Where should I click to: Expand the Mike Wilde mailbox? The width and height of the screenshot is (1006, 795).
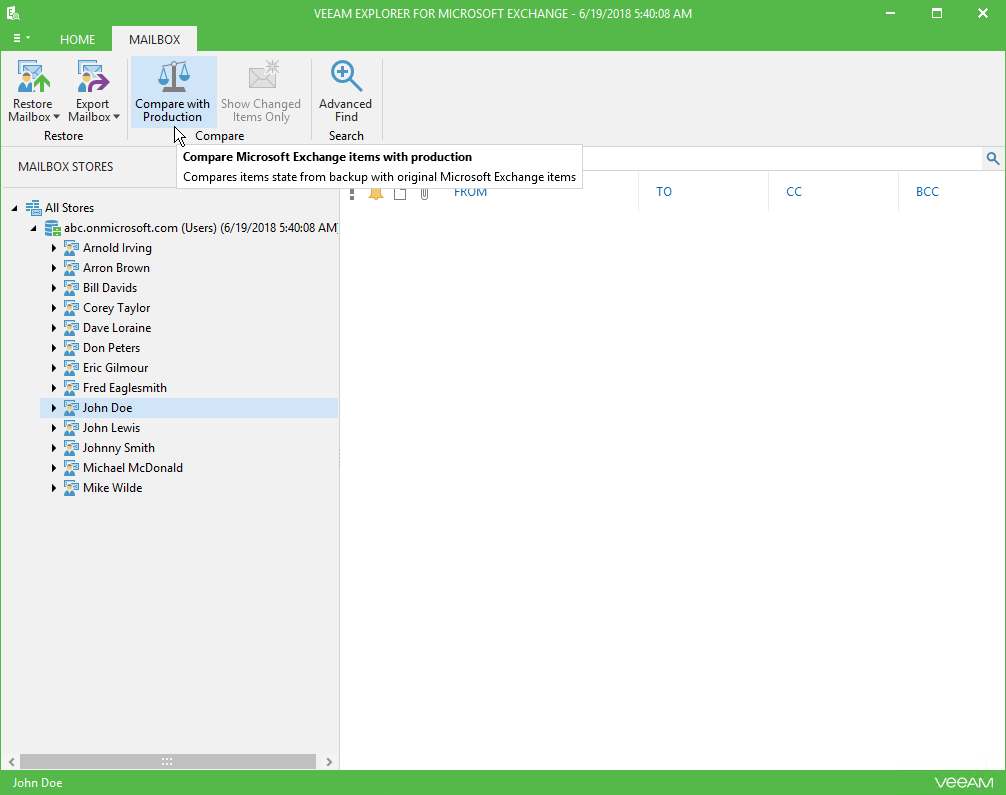pyautogui.click(x=54, y=488)
